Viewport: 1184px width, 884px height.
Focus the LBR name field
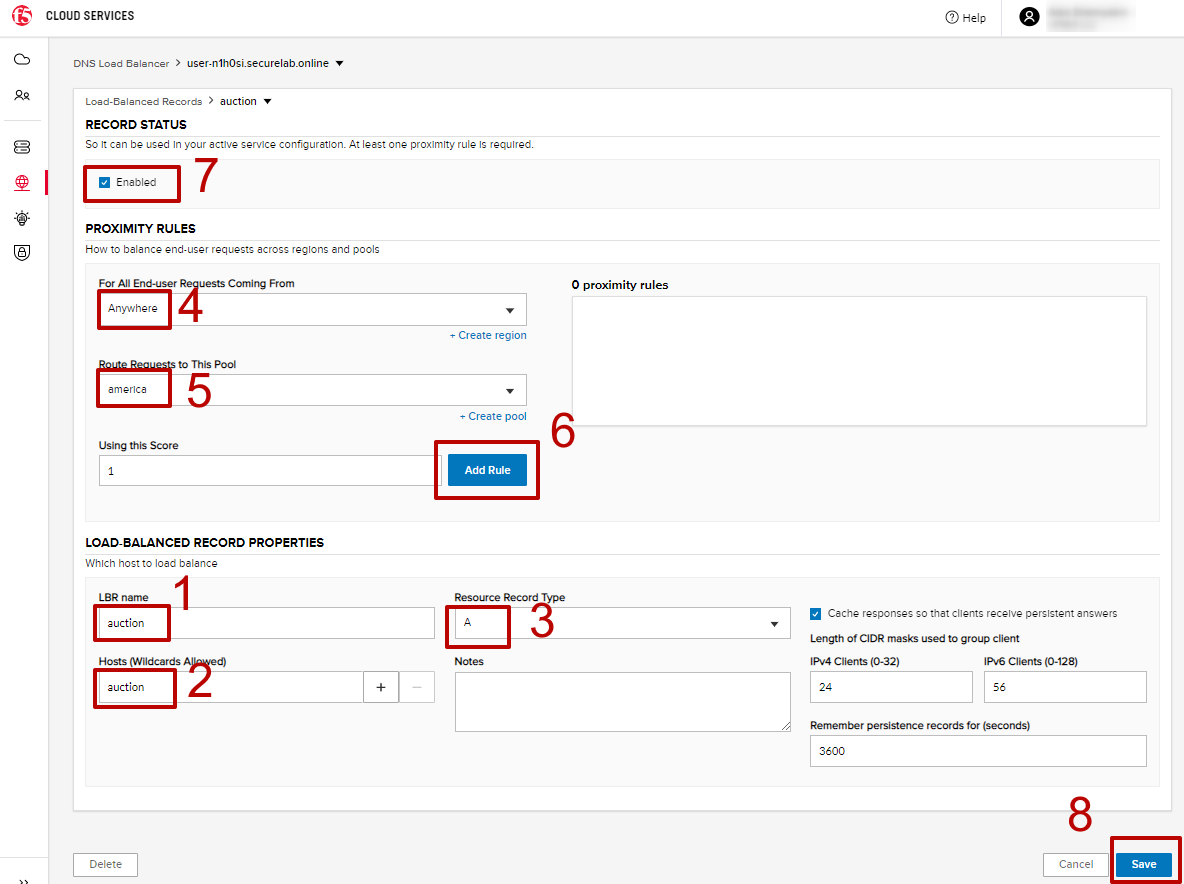tap(267, 624)
